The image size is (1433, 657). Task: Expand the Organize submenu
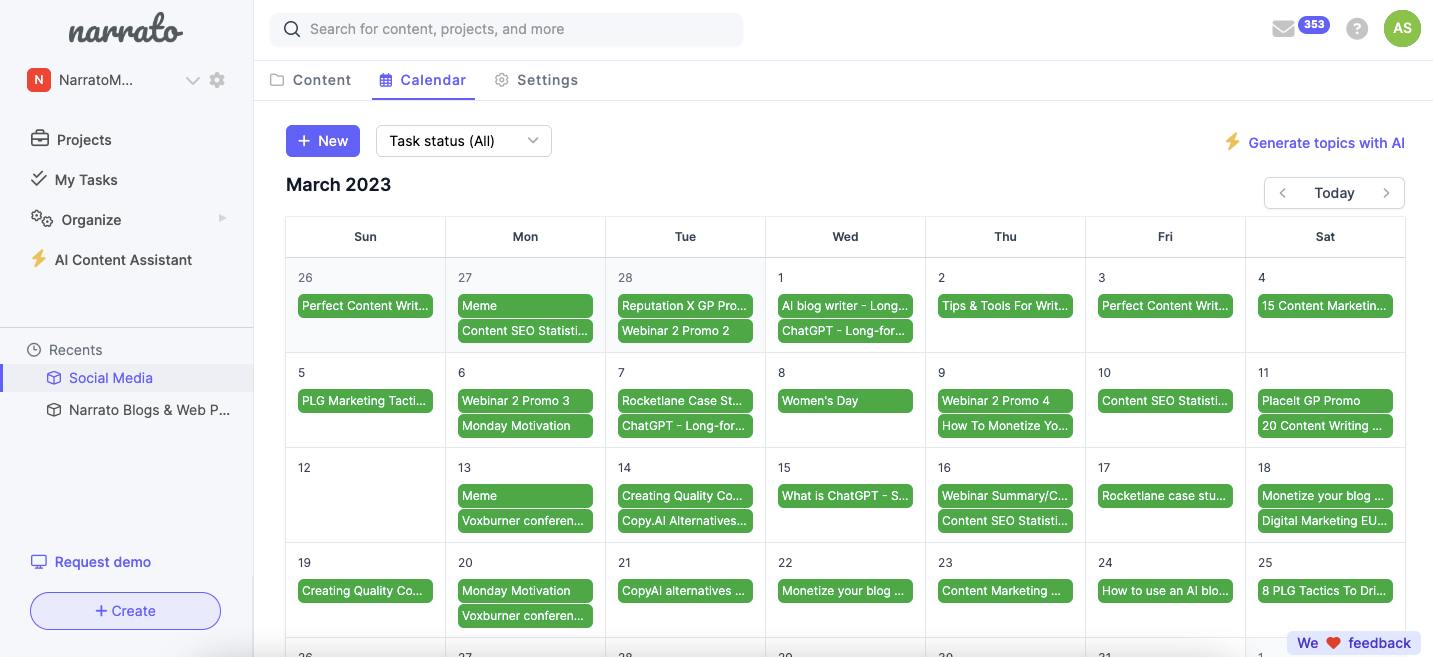[x=222, y=219]
